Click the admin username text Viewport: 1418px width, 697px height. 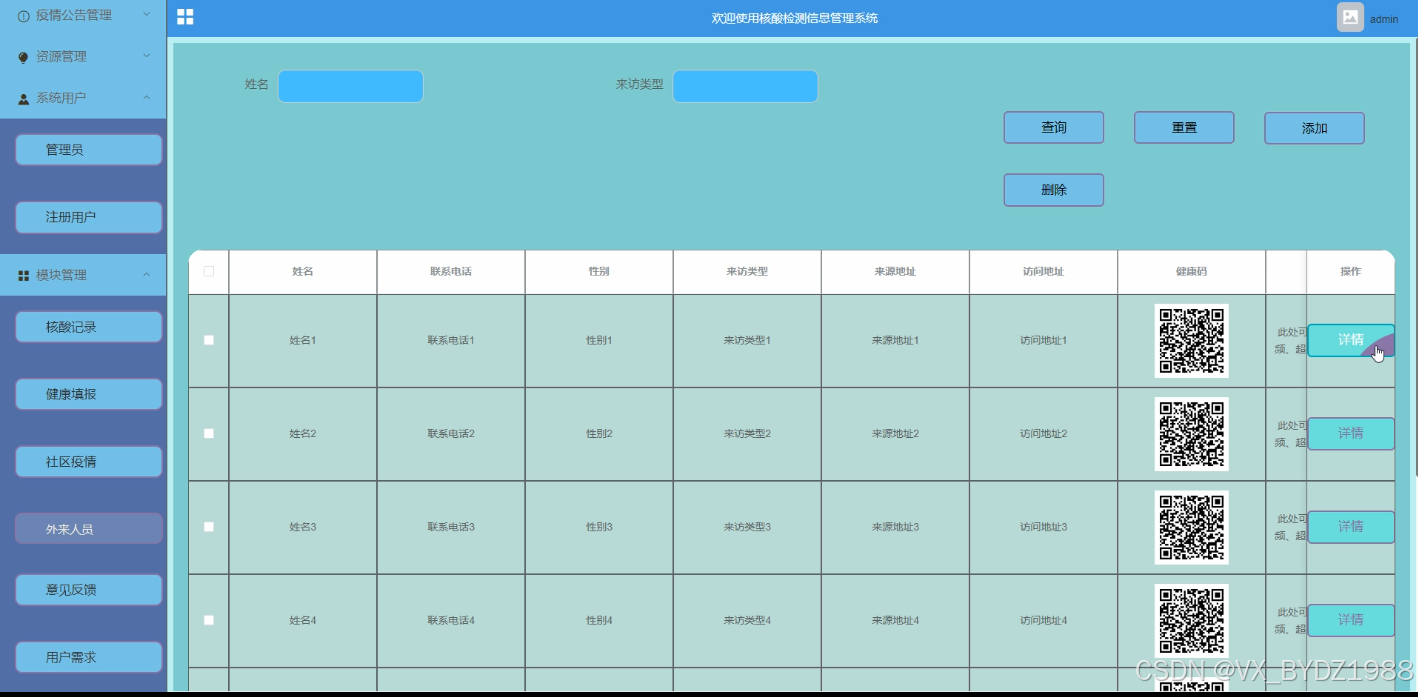point(1384,19)
